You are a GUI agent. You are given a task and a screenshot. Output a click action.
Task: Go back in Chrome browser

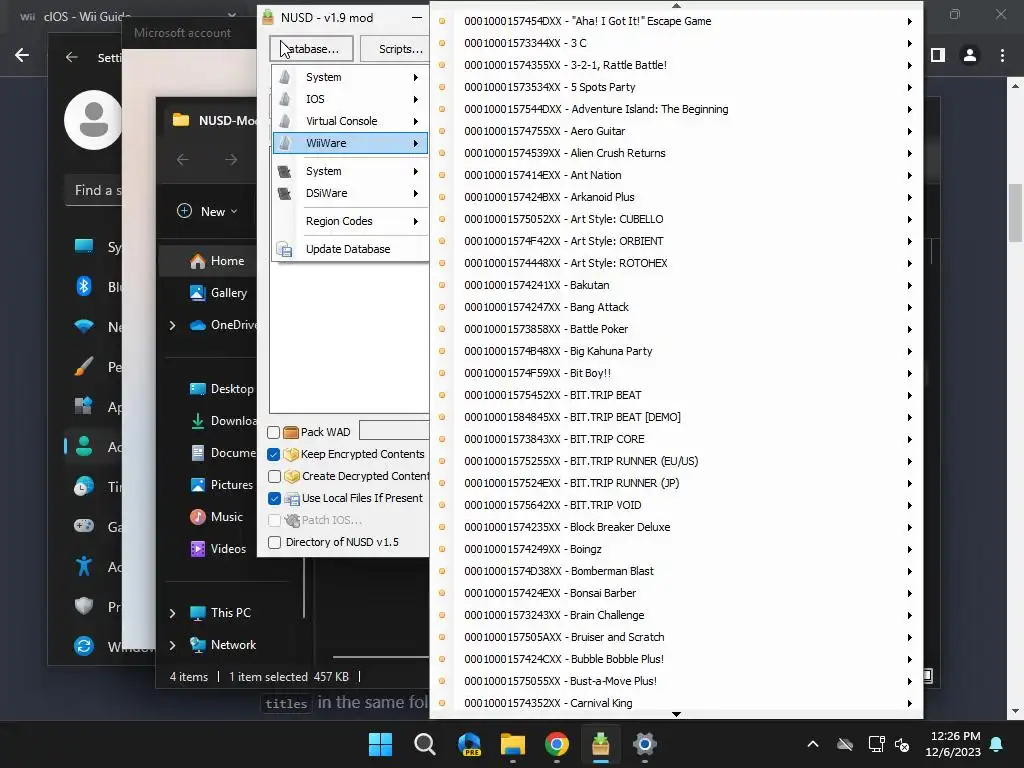[22, 55]
